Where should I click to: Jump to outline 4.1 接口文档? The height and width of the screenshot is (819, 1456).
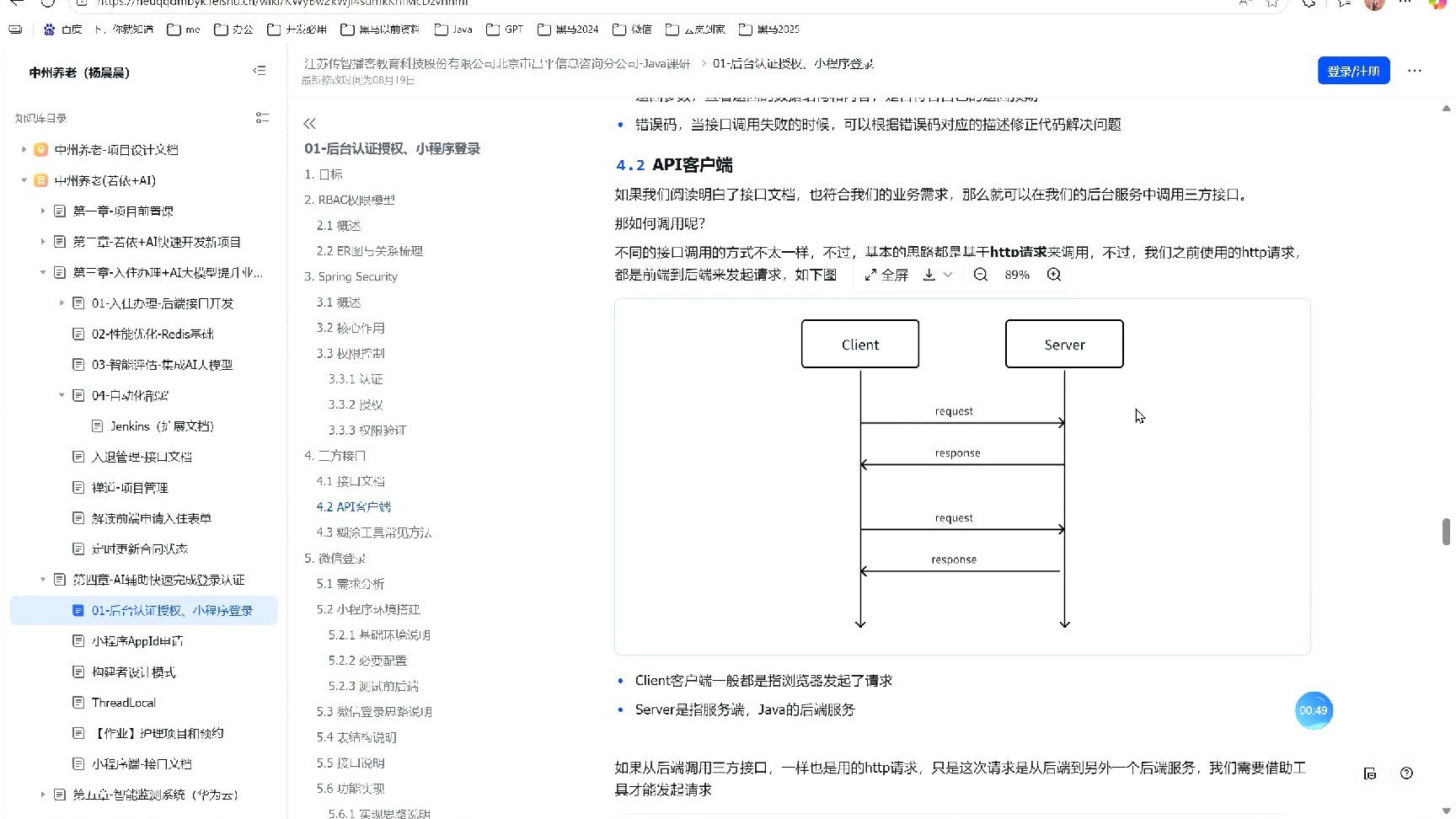point(351,481)
